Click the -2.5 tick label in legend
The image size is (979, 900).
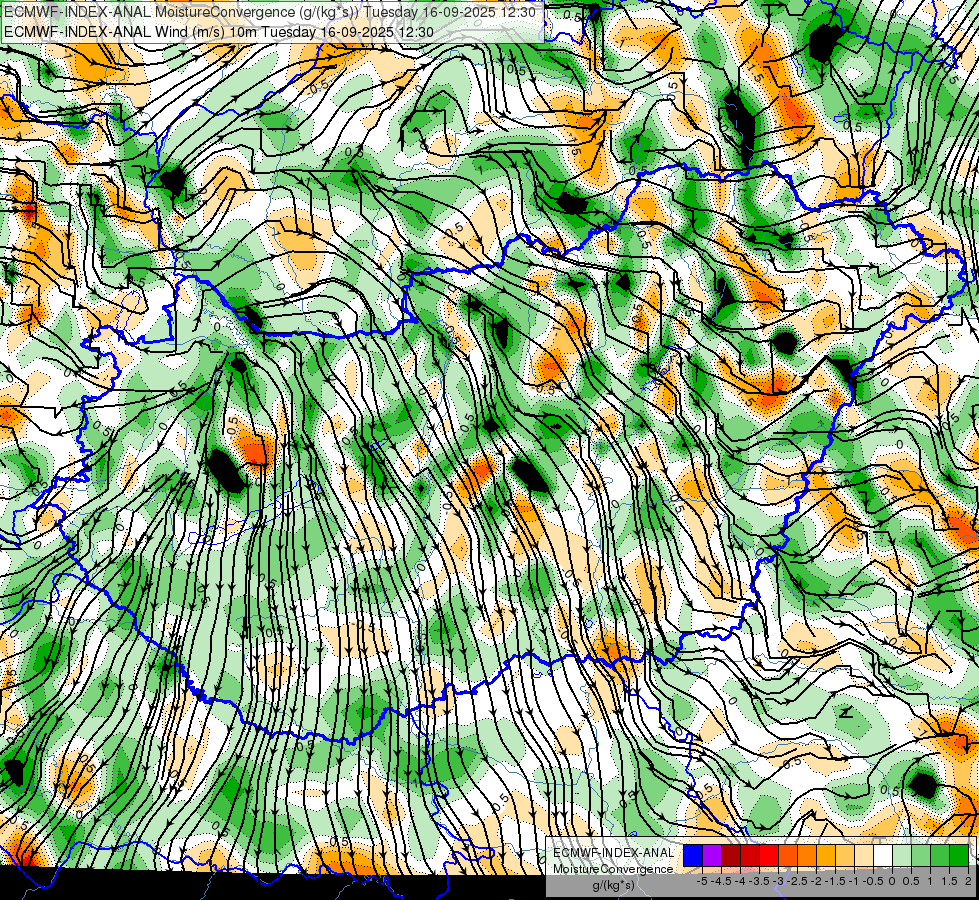tap(797, 881)
